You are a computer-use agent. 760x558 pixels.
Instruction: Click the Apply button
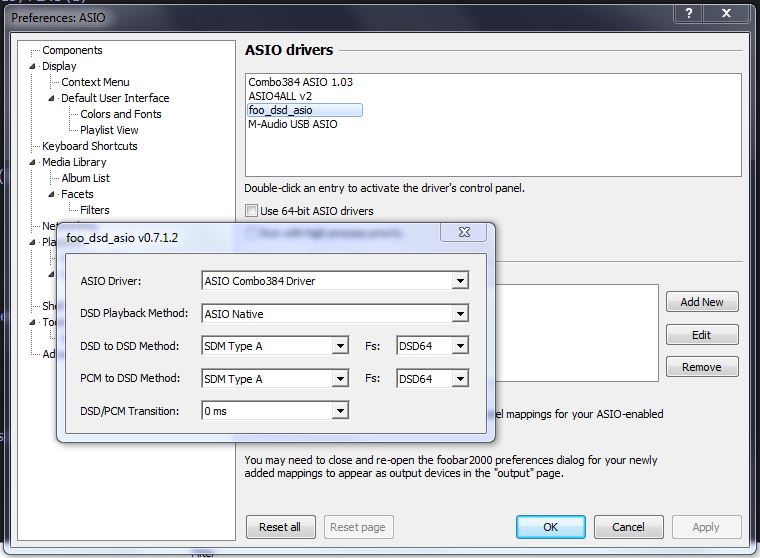coord(706,527)
